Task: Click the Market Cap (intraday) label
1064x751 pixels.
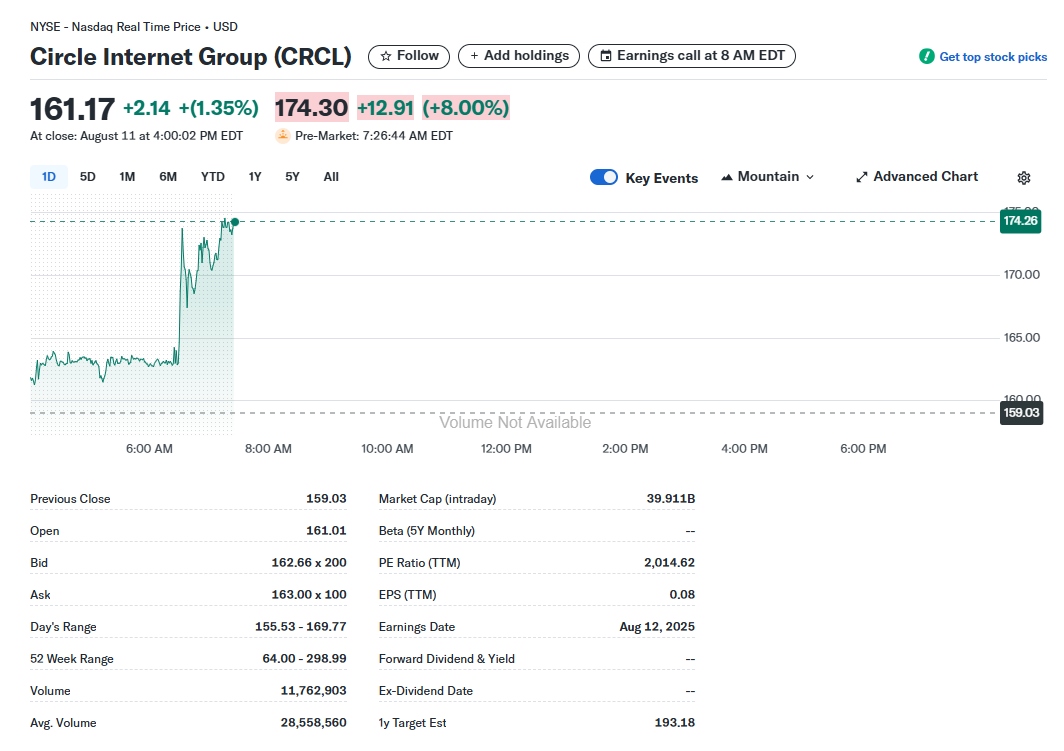Action: tap(438, 499)
